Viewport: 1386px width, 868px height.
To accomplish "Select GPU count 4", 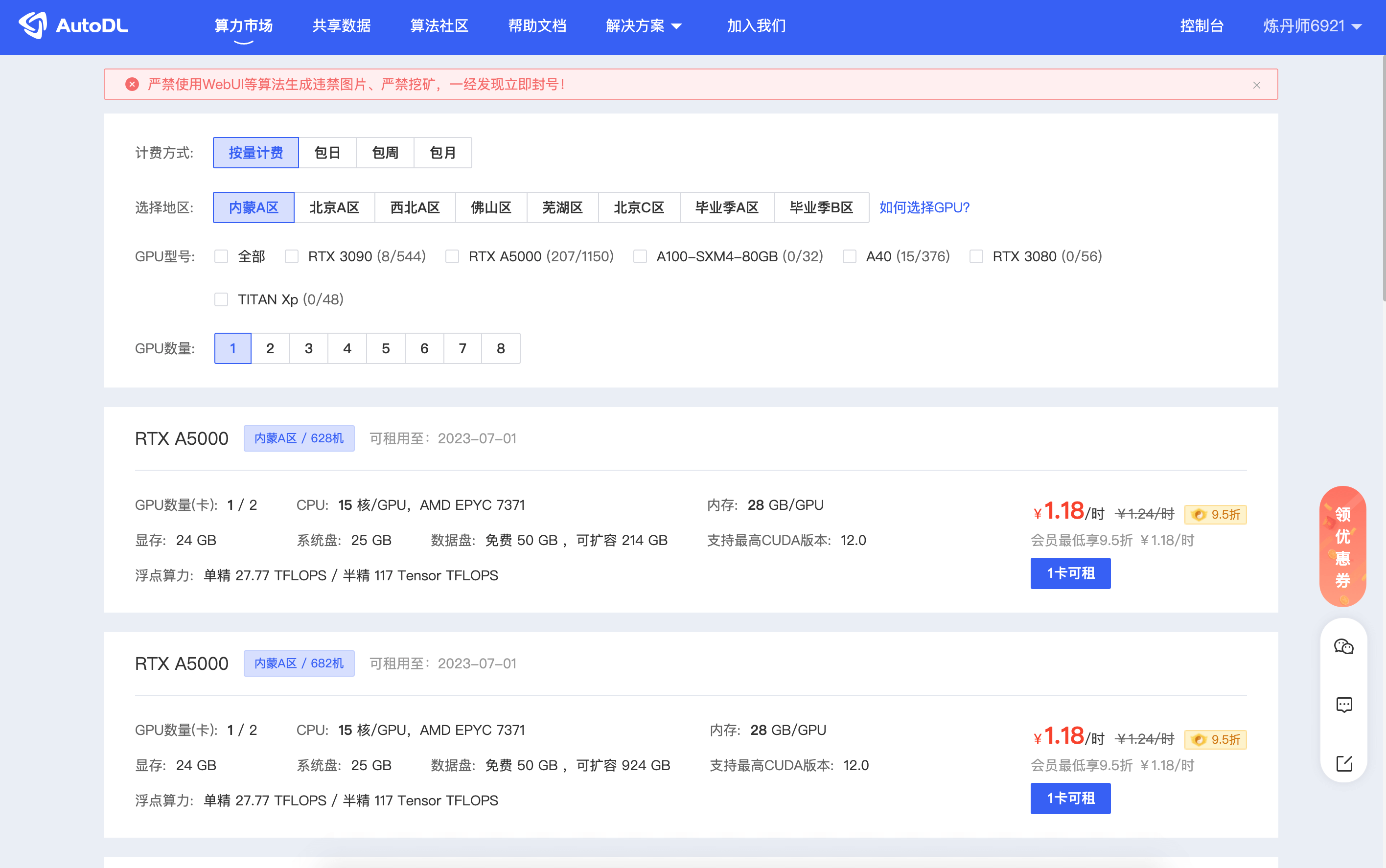I will tap(347, 348).
